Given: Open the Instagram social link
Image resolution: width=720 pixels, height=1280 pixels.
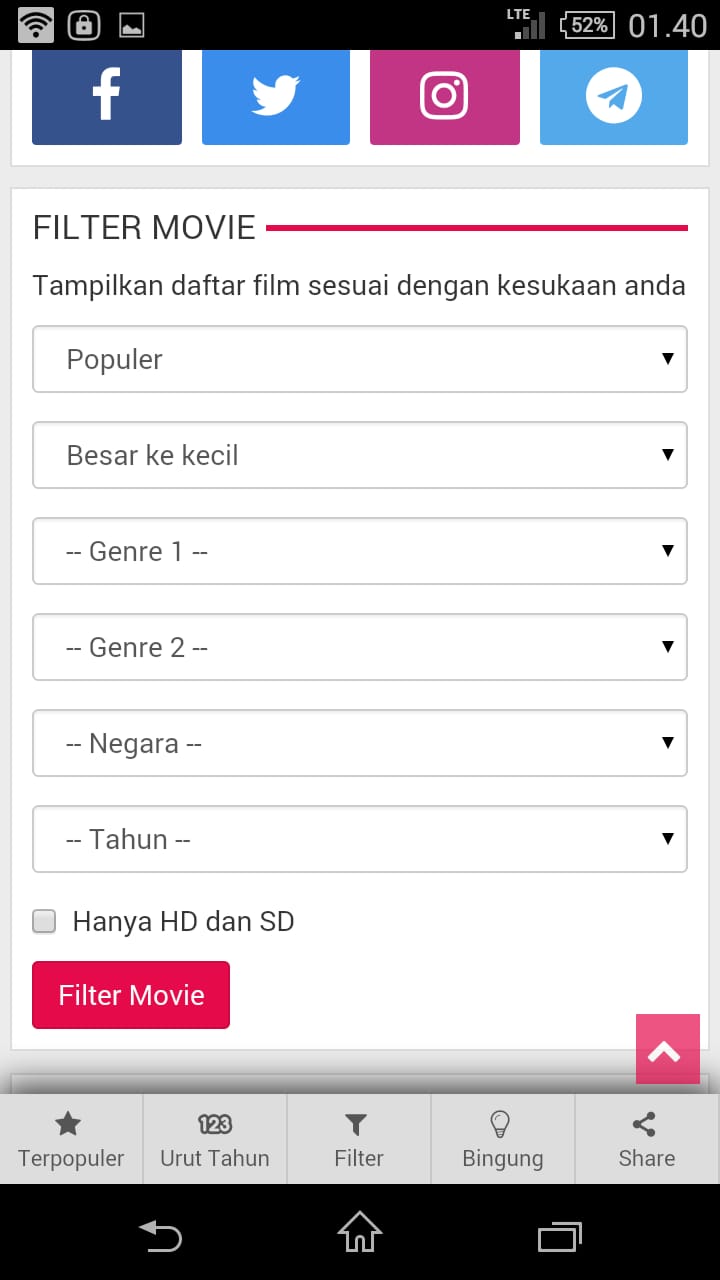Looking at the screenshot, I should point(445,97).
